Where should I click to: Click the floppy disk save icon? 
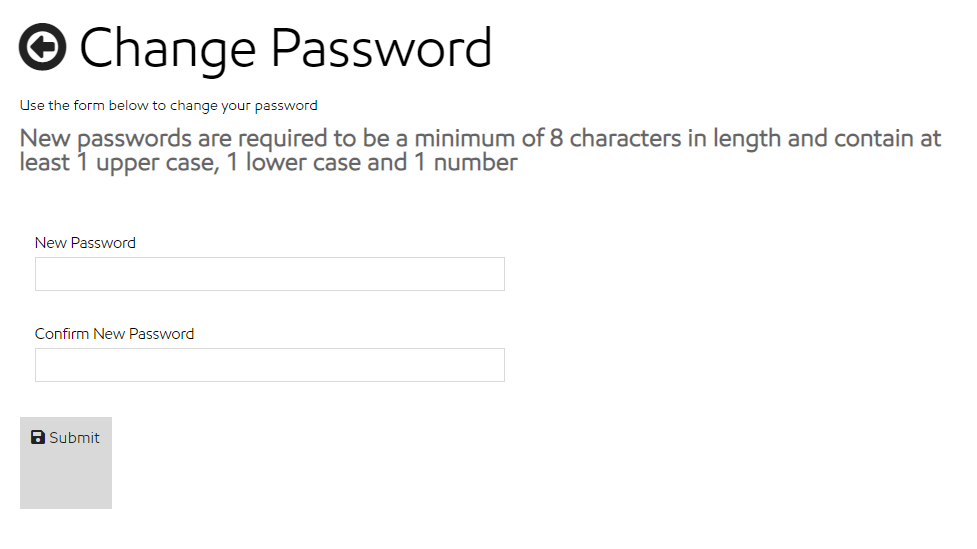[x=38, y=437]
